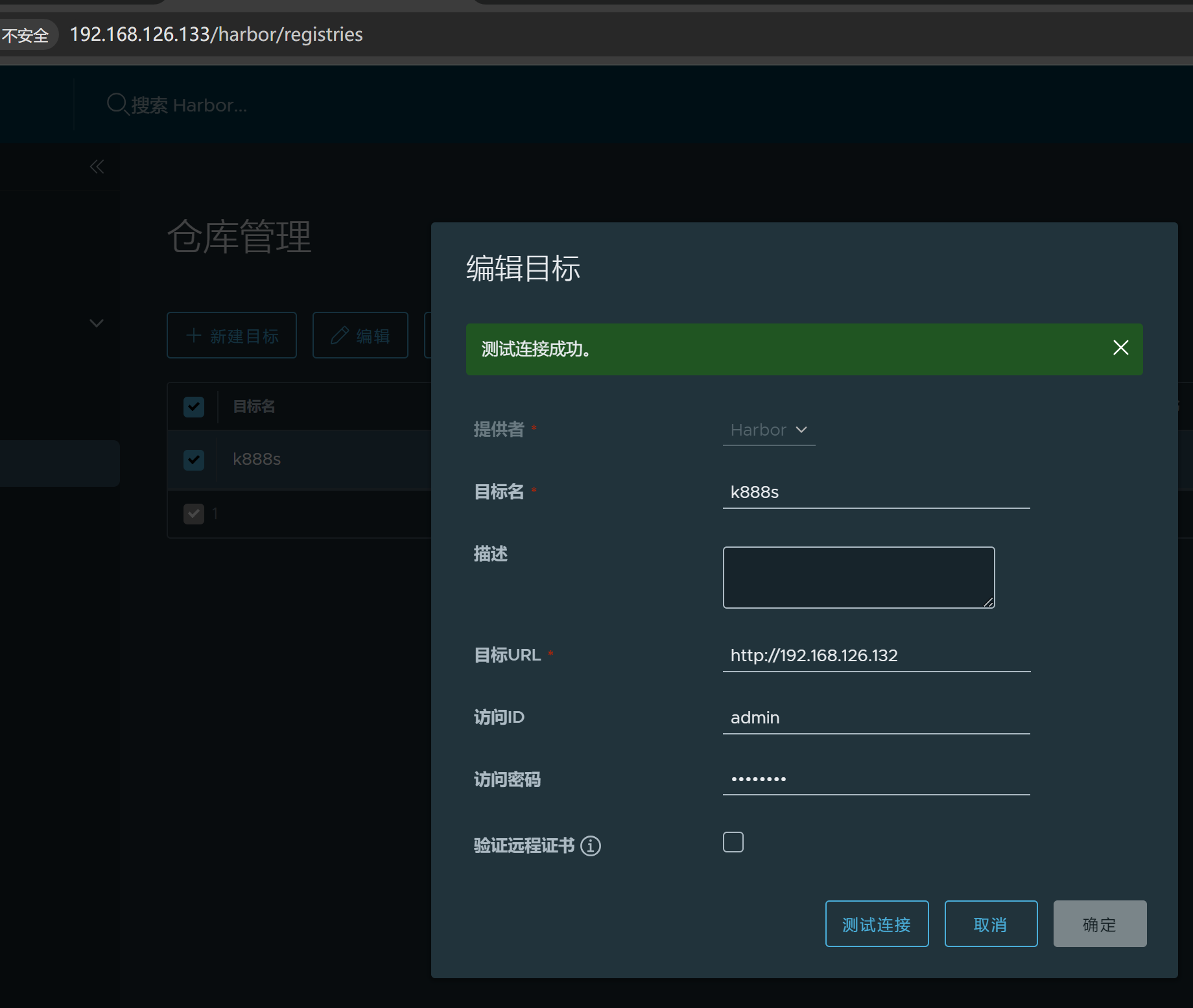Click the 目标名 column header
The width and height of the screenshot is (1193, 1008).
pyautogui.click(x=254, y=406)
